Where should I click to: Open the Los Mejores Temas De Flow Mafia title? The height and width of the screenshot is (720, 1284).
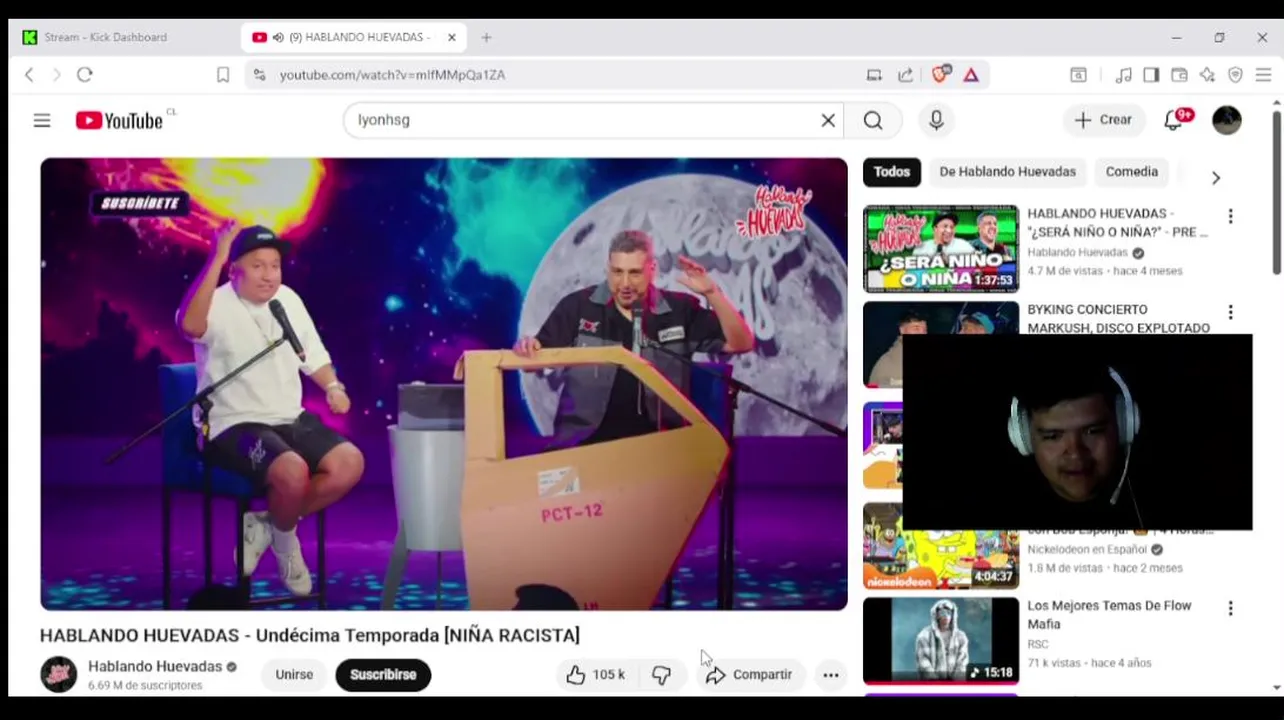(x=1109, y=615)
